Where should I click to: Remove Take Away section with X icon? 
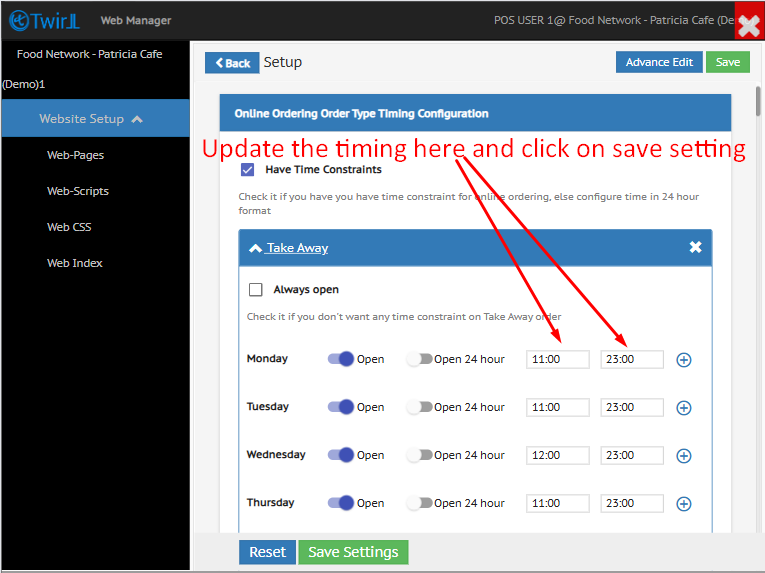(695, 247)
